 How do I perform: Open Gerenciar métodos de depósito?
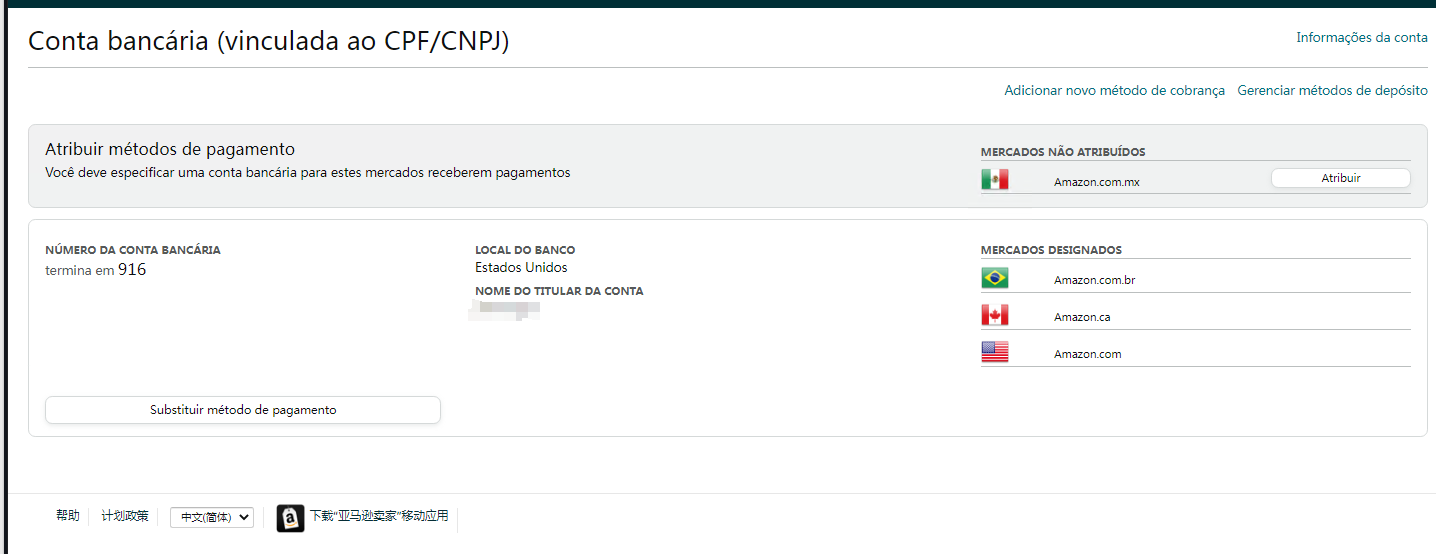click(1332, 91)
